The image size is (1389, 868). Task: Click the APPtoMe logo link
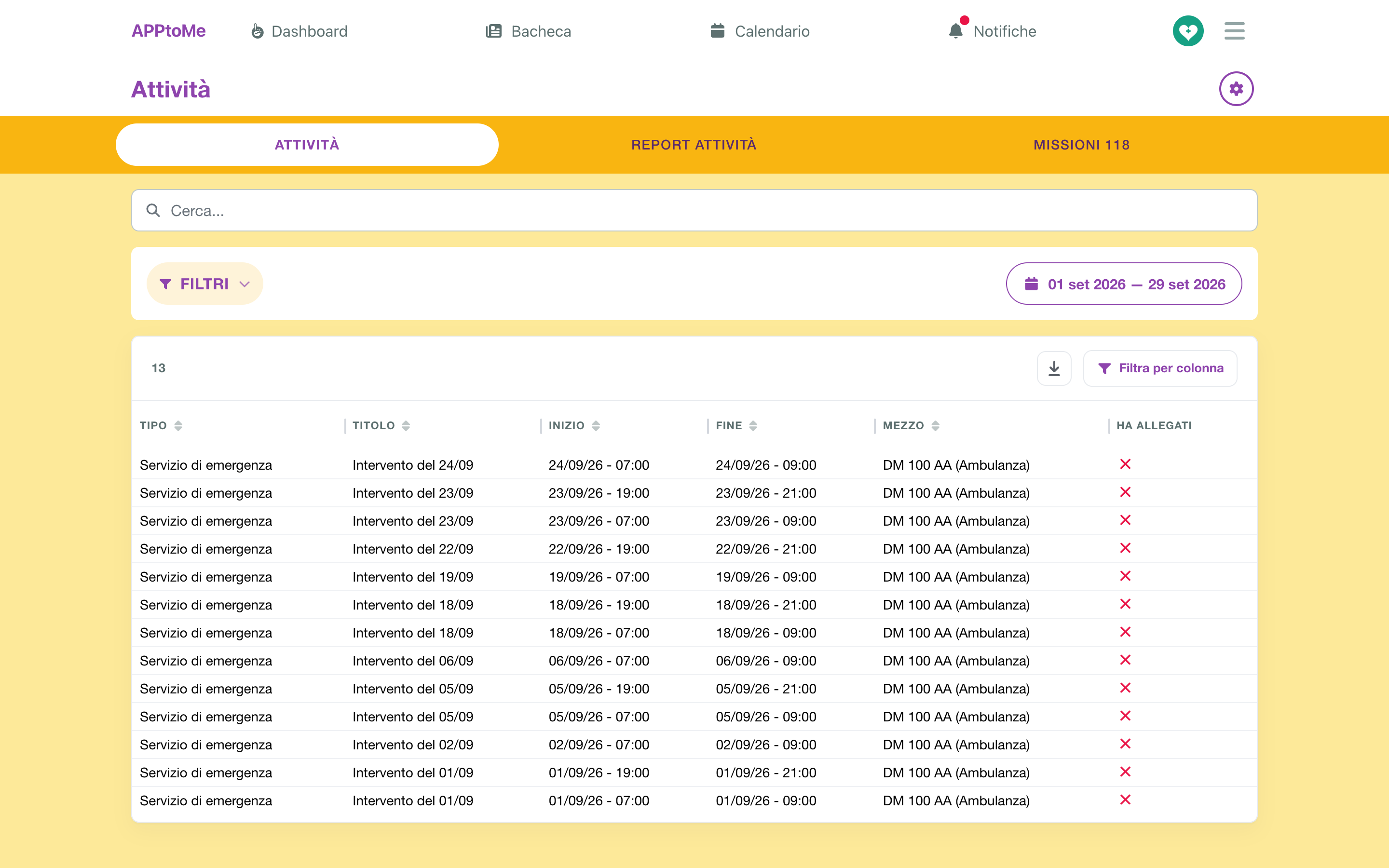coord(168,31)
